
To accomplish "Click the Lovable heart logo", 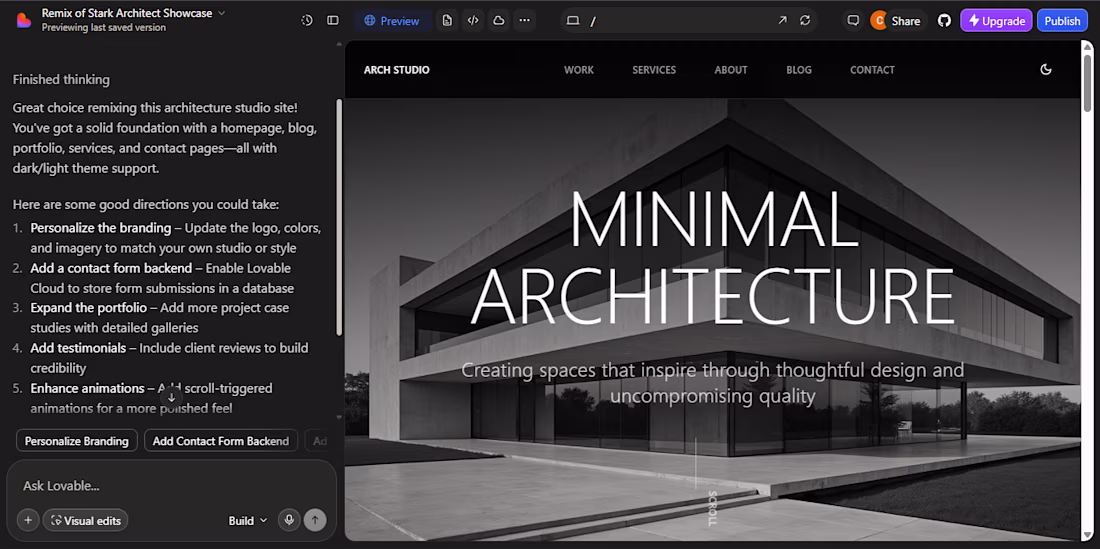I will tap(24, 20).
